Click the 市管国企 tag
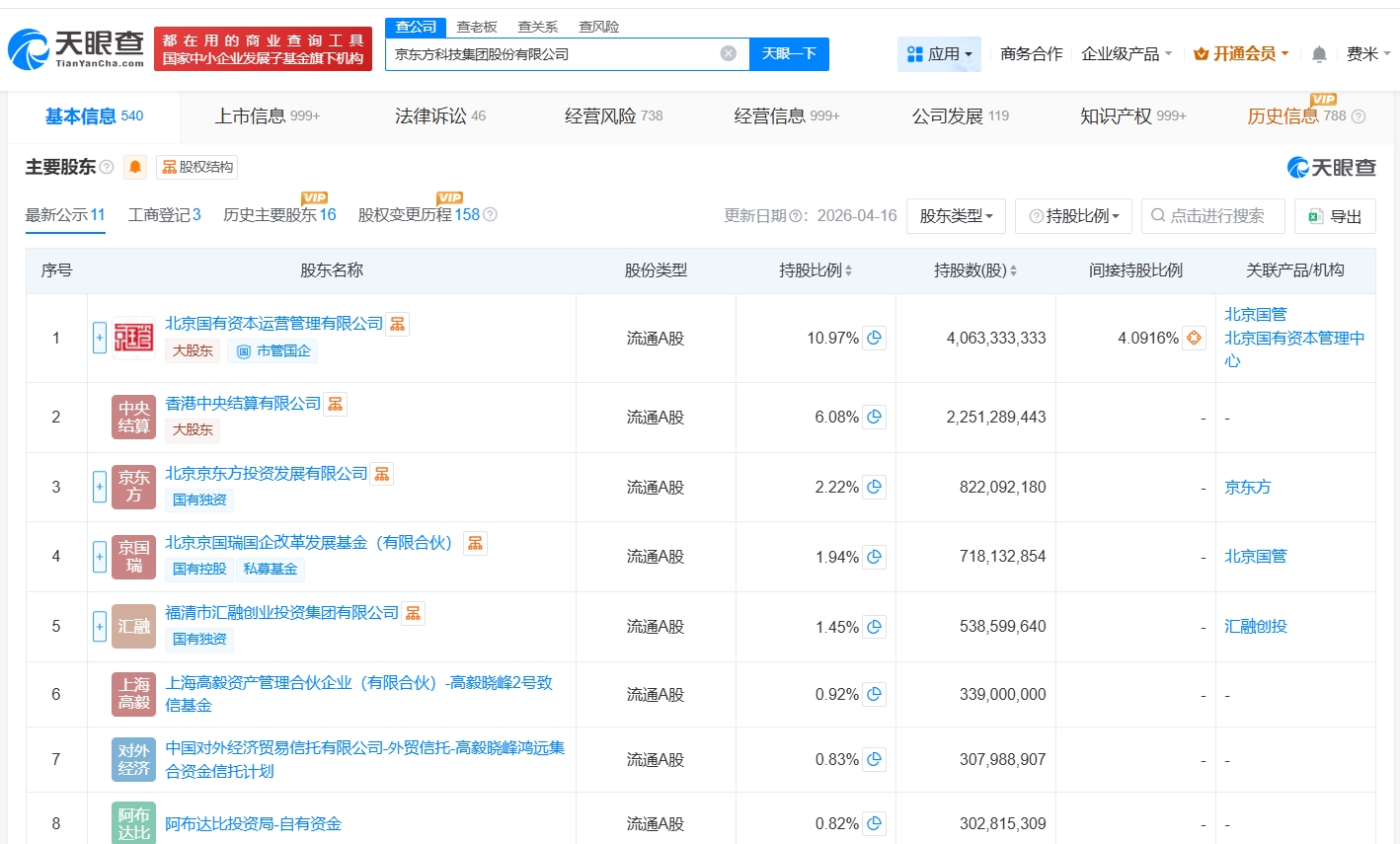Screen dimensions: 1400x844 [273, 350]
